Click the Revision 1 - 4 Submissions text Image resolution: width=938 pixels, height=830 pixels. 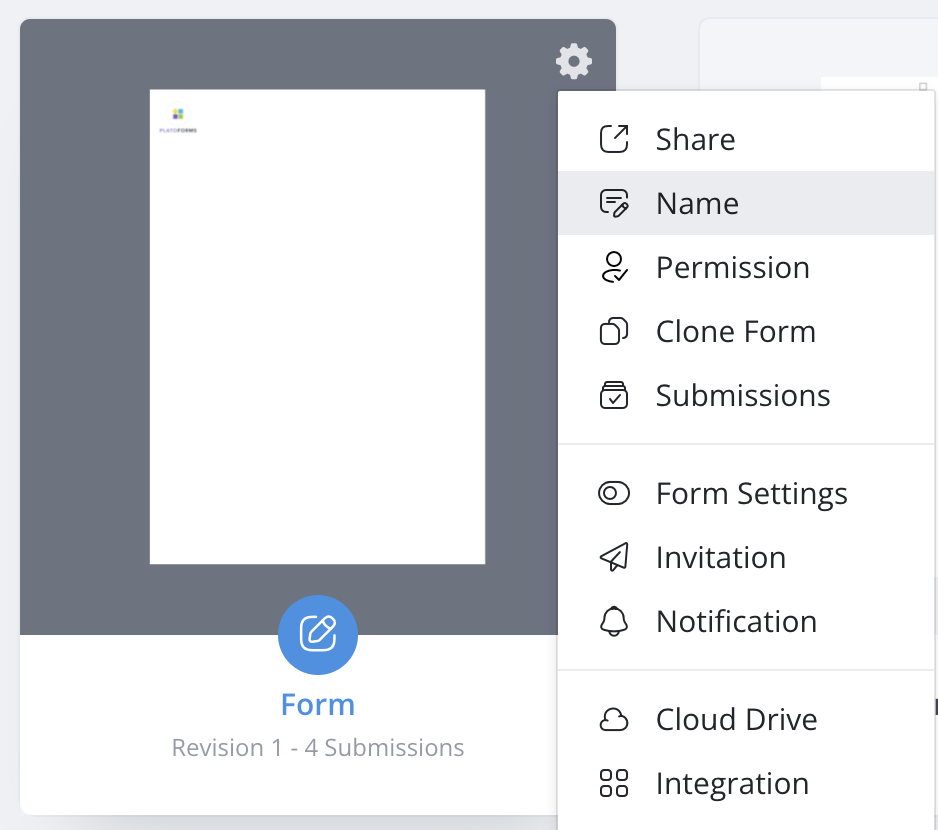[318, 748]
